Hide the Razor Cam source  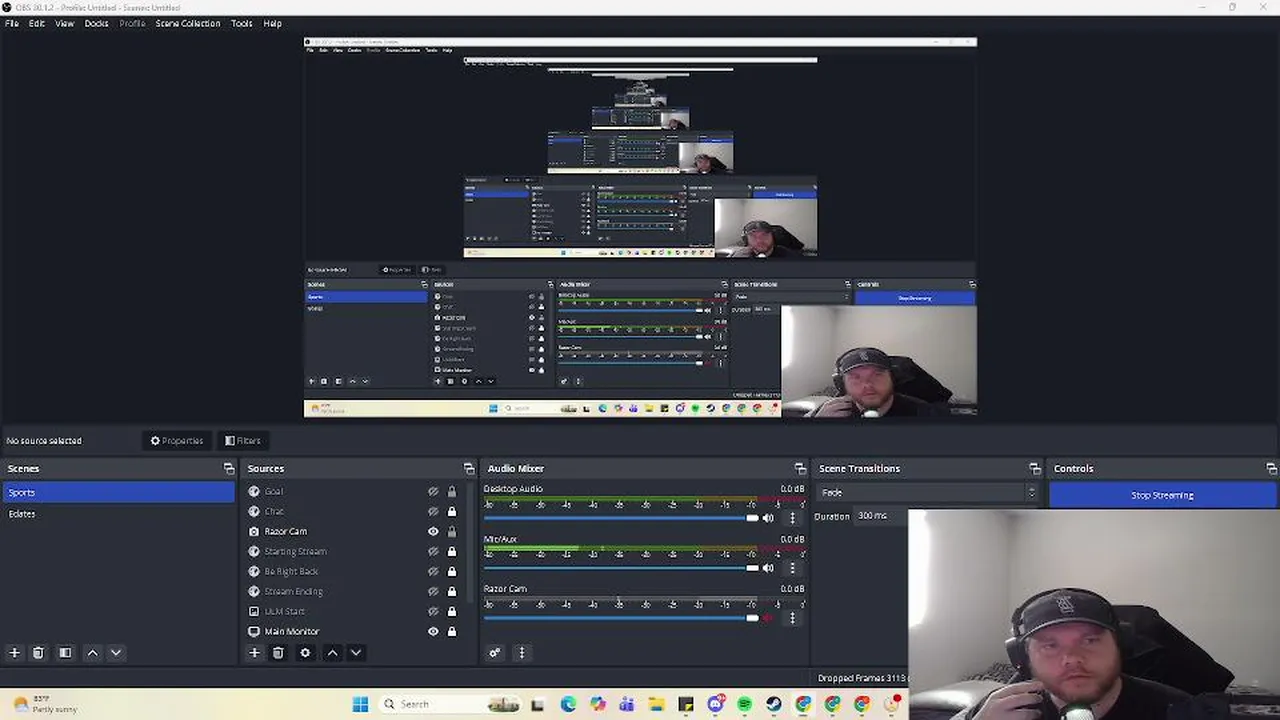pos(433,531)
